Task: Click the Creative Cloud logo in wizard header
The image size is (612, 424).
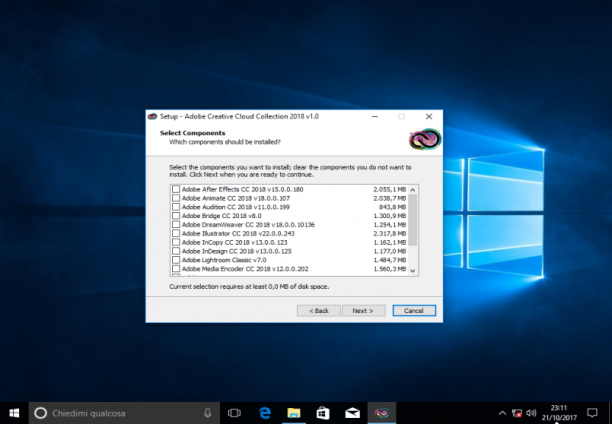Action: click(425, 139)
